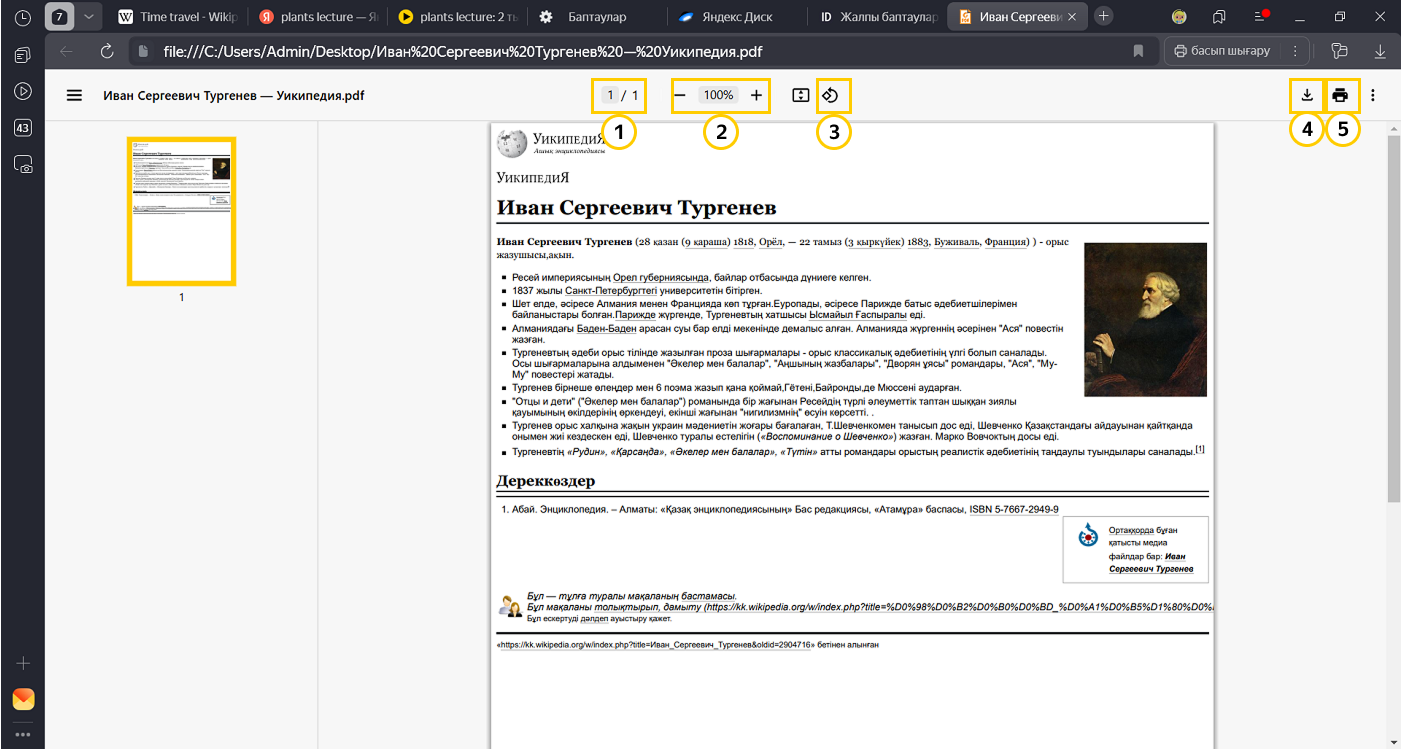Expand the tab group dropdown arrow
Viewport: 1401px width, 749px height.
pos(89,17)
